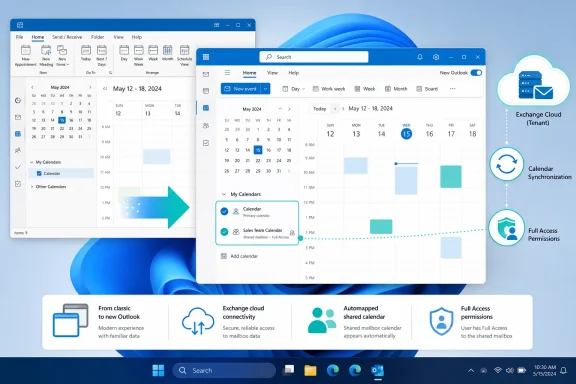This screenshot has height=384, width=576.
Task: Open notifications bell in new Outlook
Action: (420, 57)
